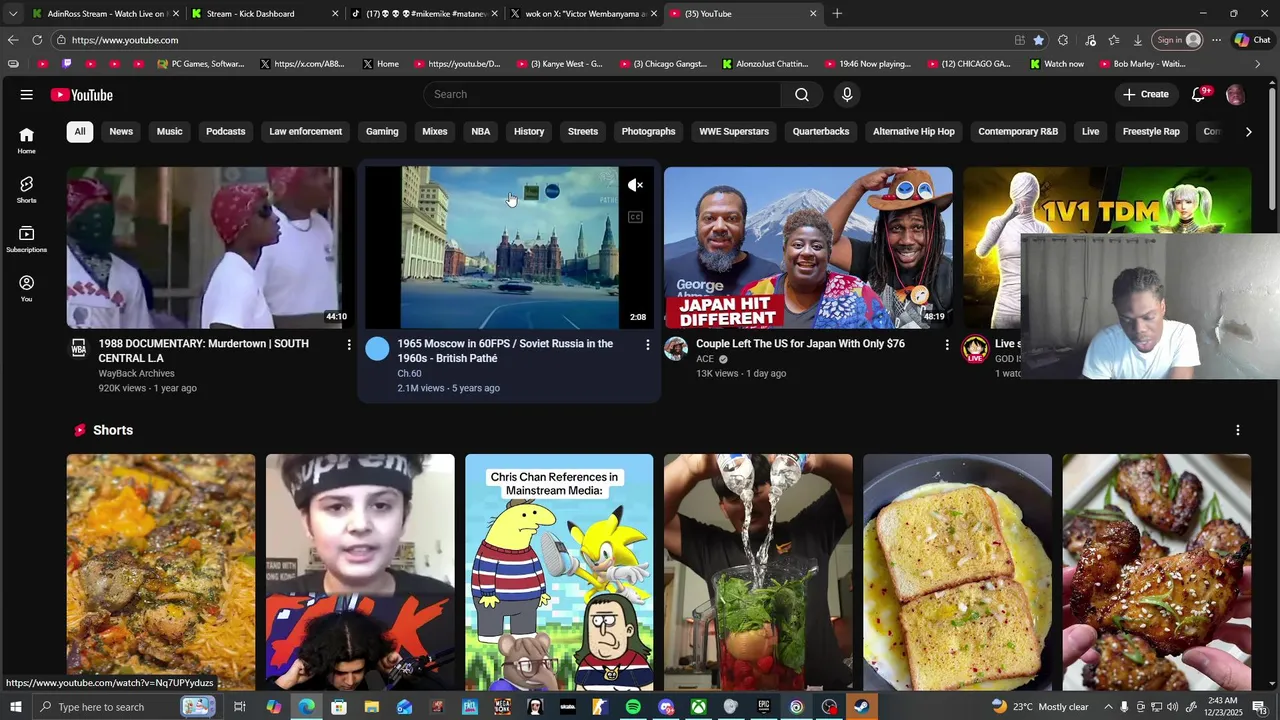Open the Watch now bookmark

tap(1056, 64)
